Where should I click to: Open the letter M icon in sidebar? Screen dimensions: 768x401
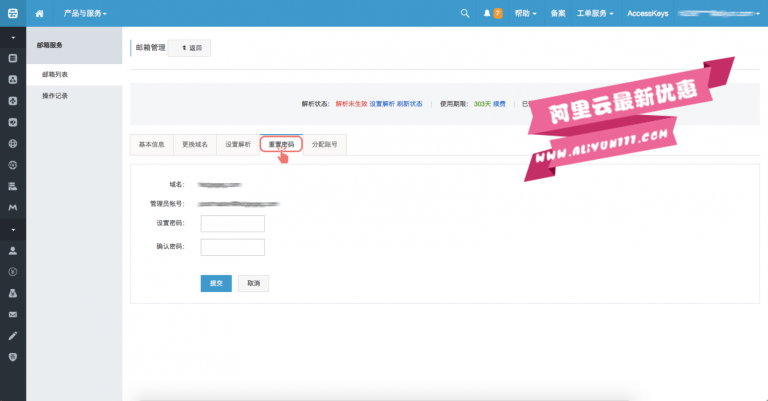(13, 208)
